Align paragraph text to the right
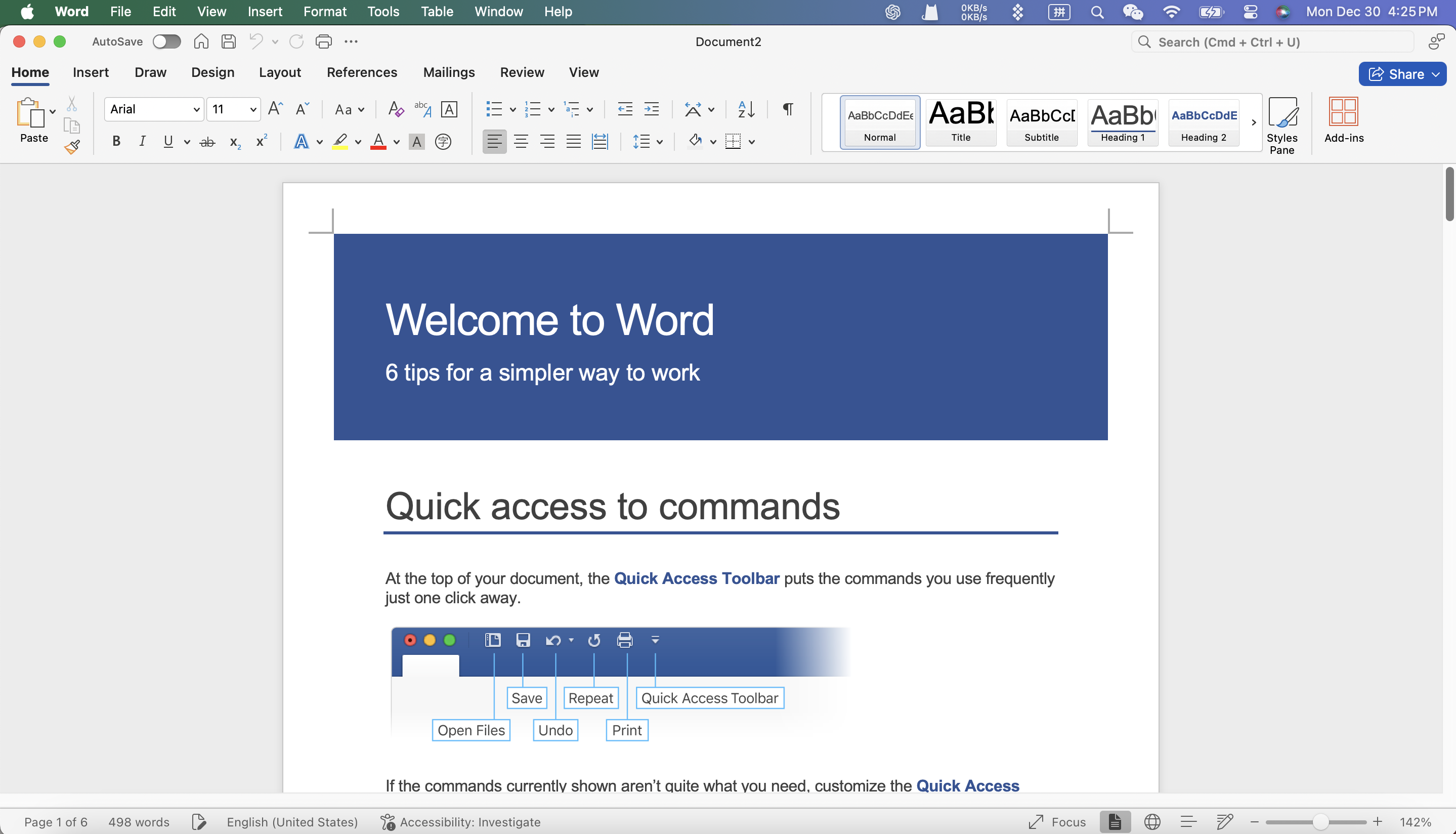 [547, 142]
